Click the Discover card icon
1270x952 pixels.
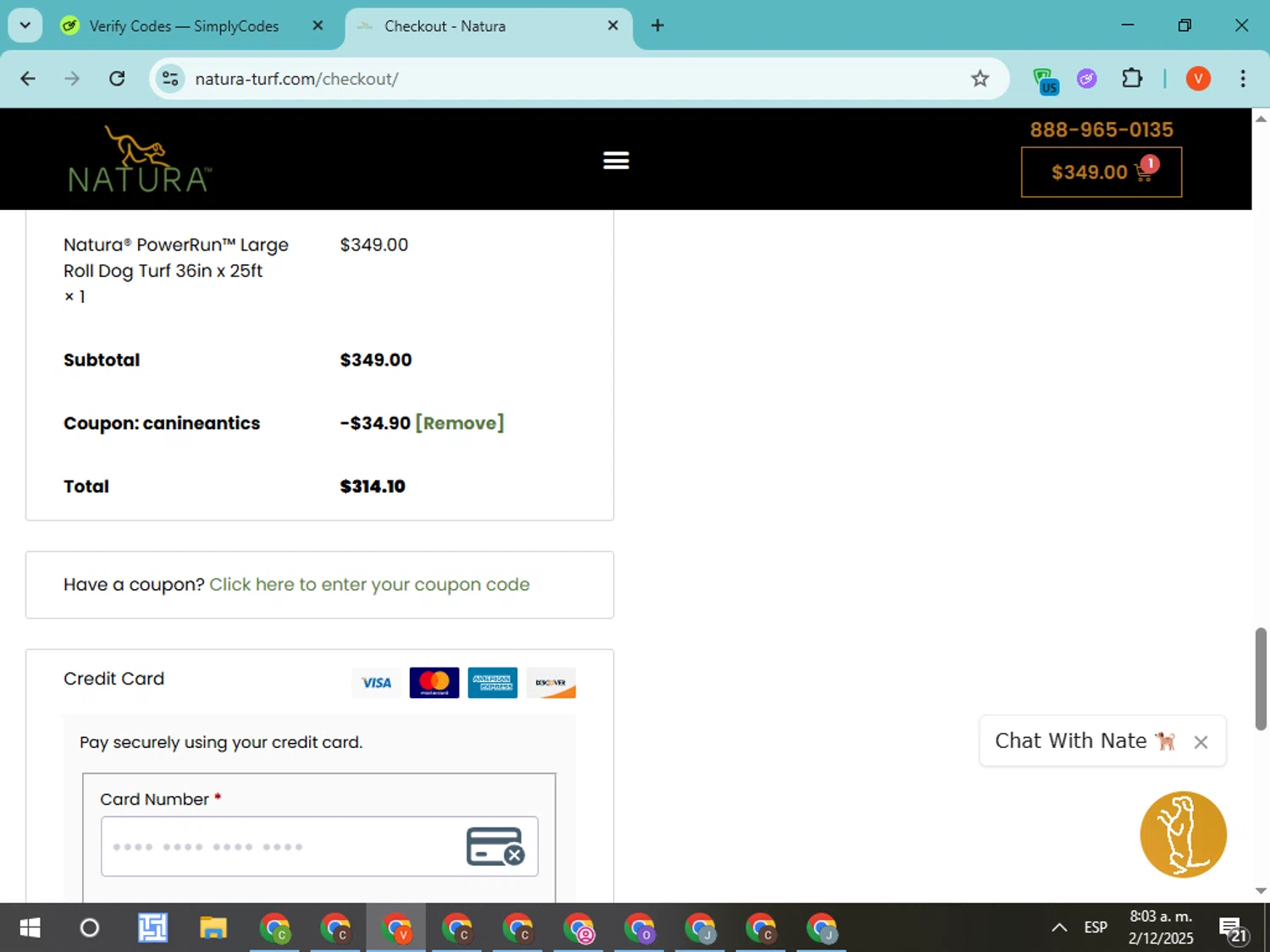551,683
